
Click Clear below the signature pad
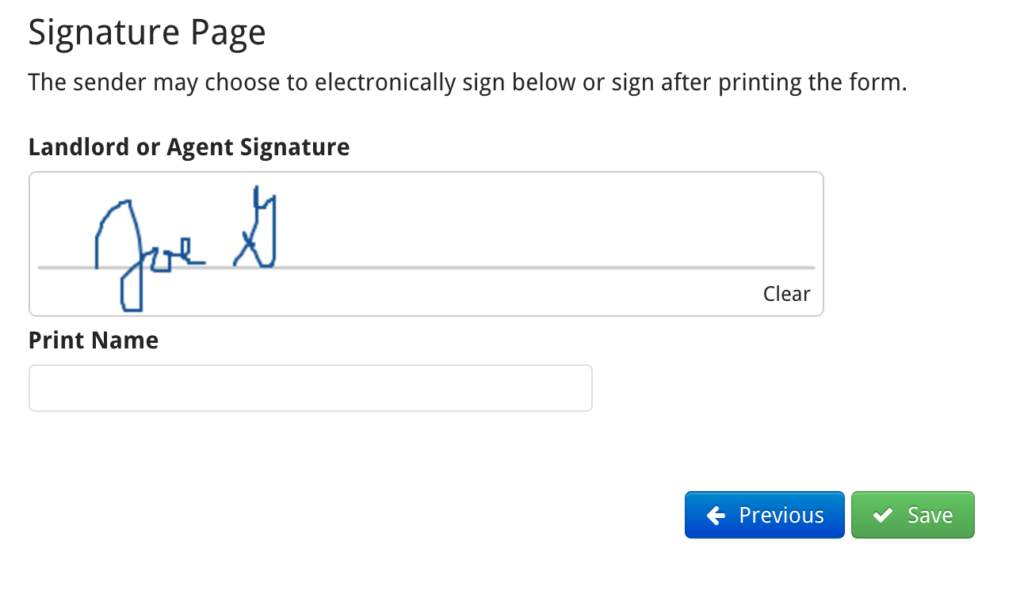coord(786,293)
